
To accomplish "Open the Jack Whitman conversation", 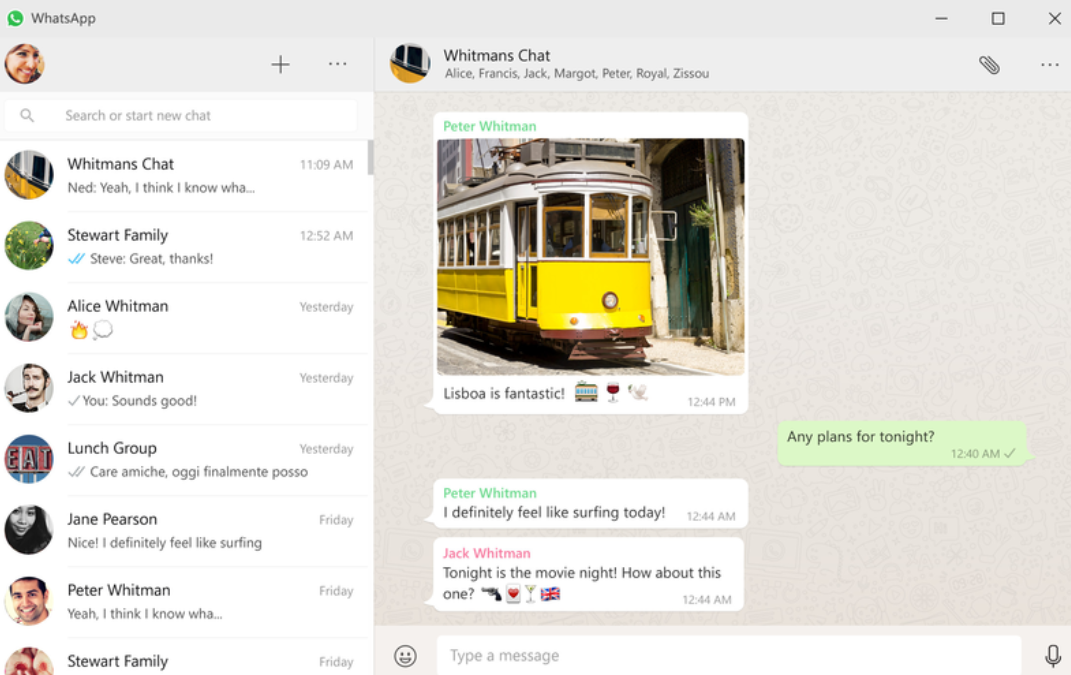I will click(184, 389).
